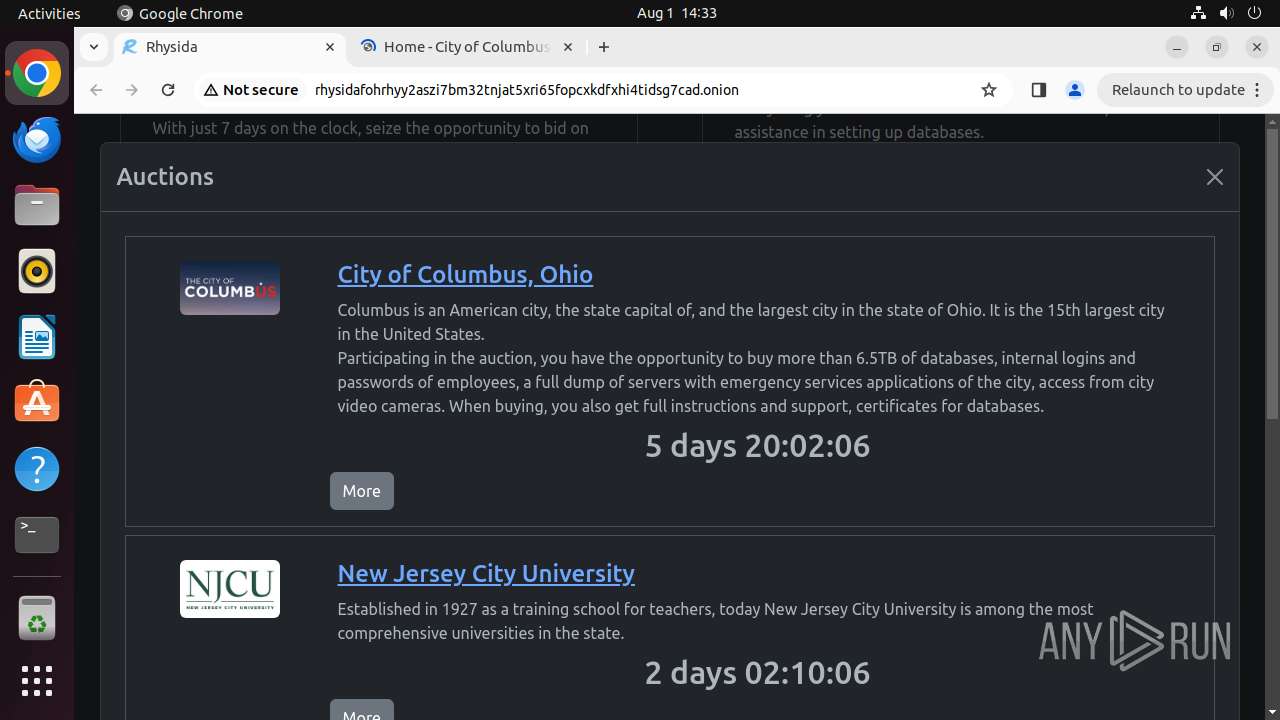Click the Not secure site indicator
The image size is (1280, 720).
251,90
